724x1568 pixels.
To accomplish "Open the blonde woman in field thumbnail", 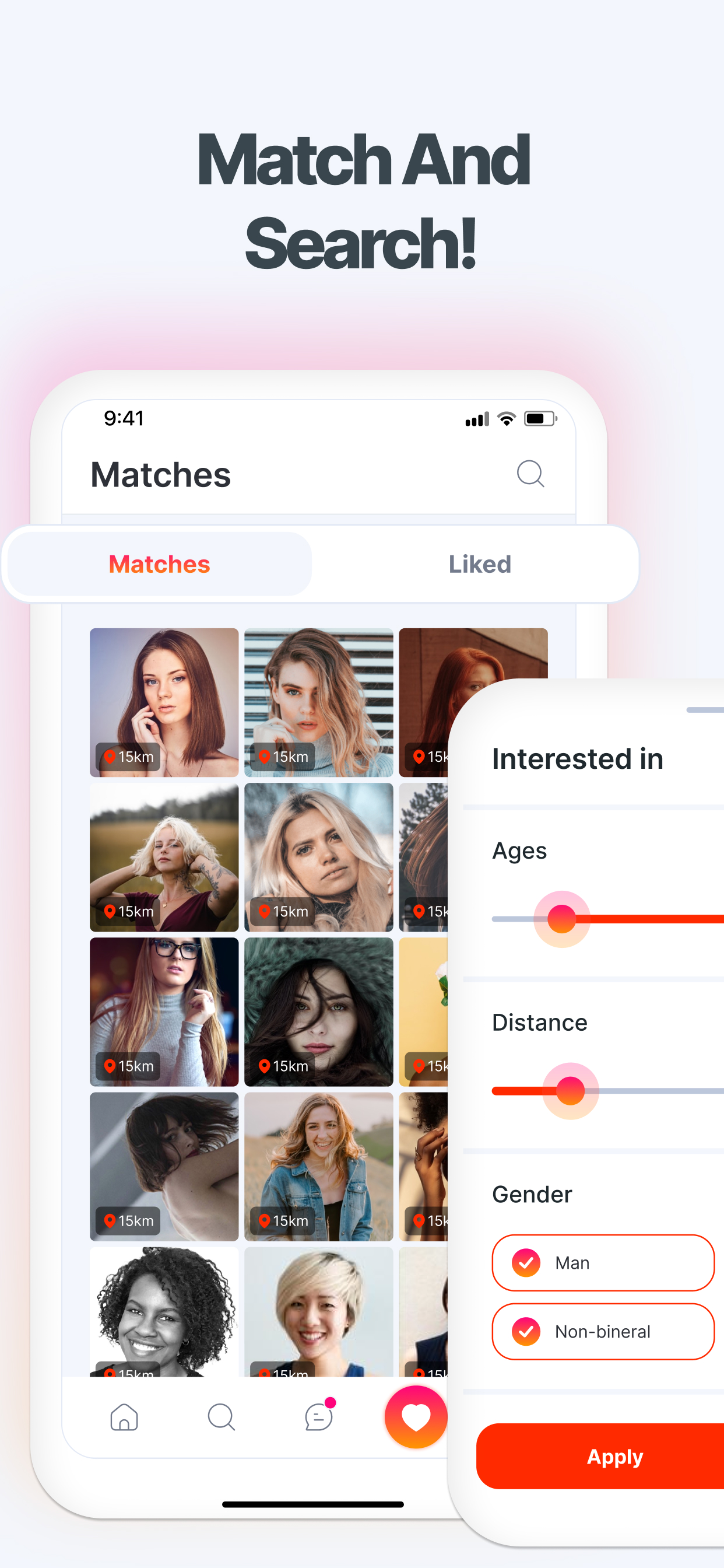I will coord(164,857).
